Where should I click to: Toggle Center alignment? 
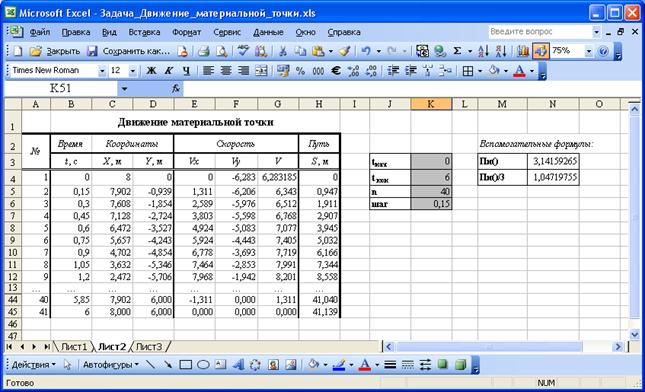(226, 71)
